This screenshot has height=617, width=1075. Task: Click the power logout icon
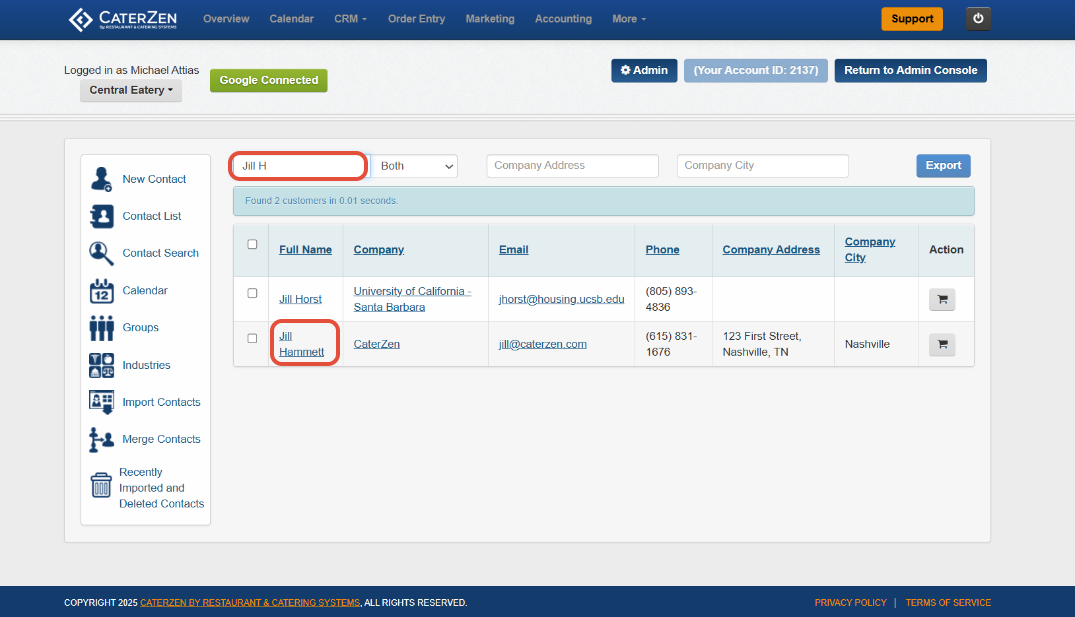[978, 19]
